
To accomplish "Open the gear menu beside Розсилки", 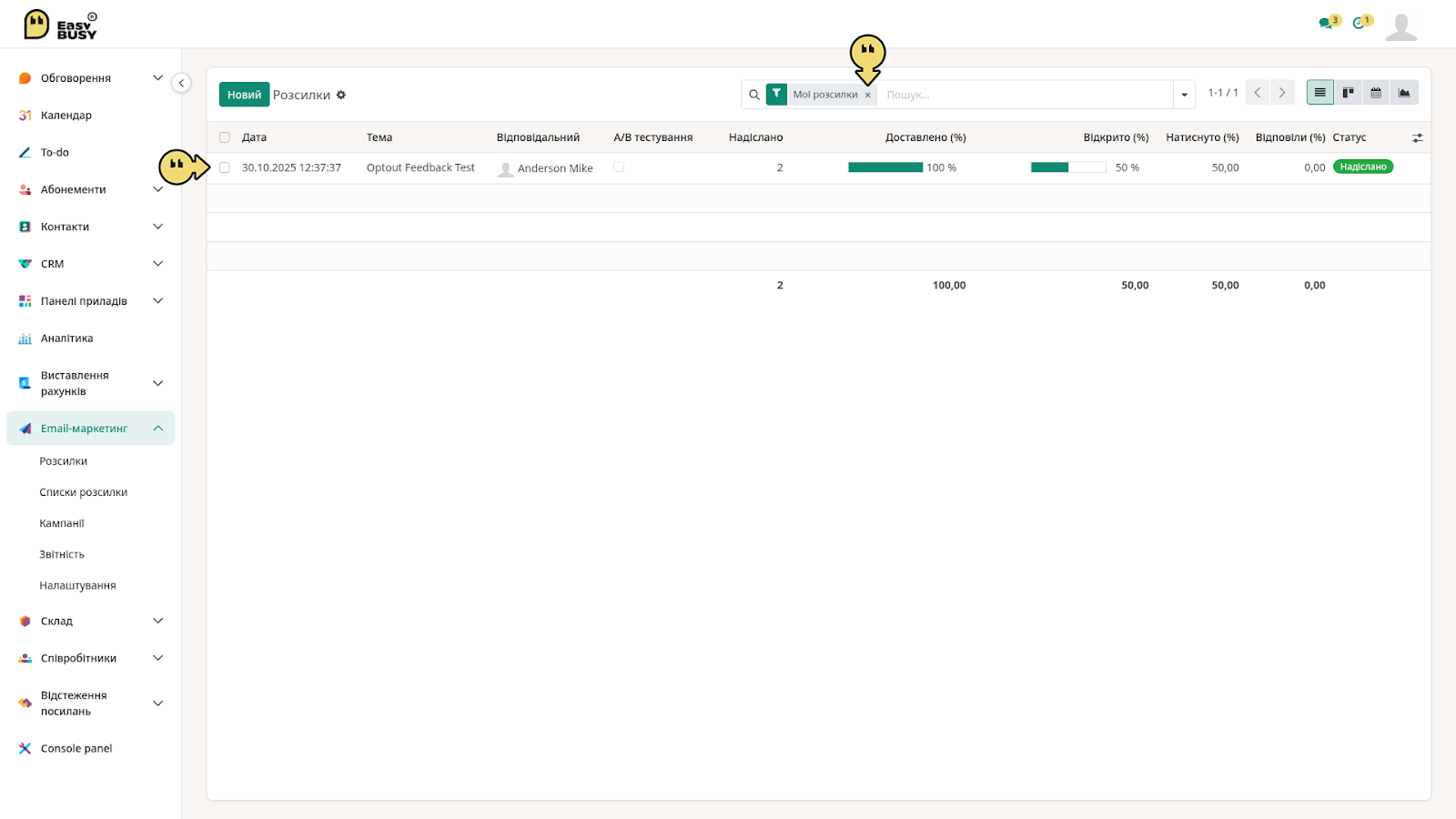I will 341,95.
